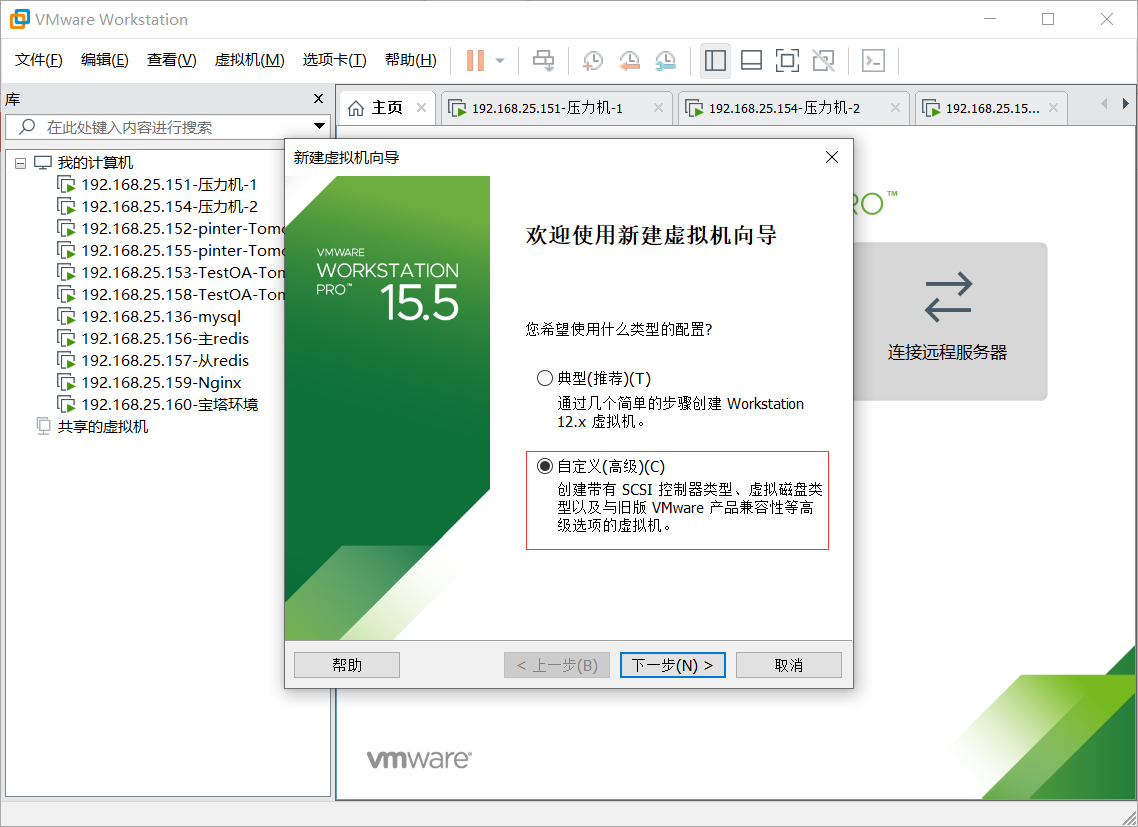Select 我的计算机 in the library tree
This screenshot has width=1138, height=827.
click(95, 163)
